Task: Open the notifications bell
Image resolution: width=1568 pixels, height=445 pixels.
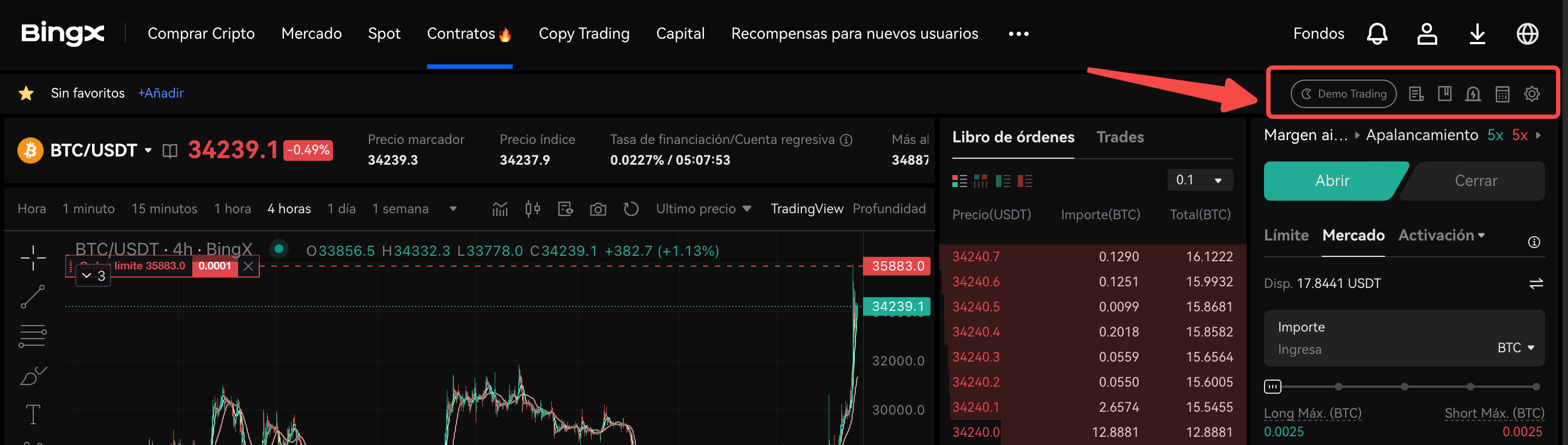Action: point(1377,33)
